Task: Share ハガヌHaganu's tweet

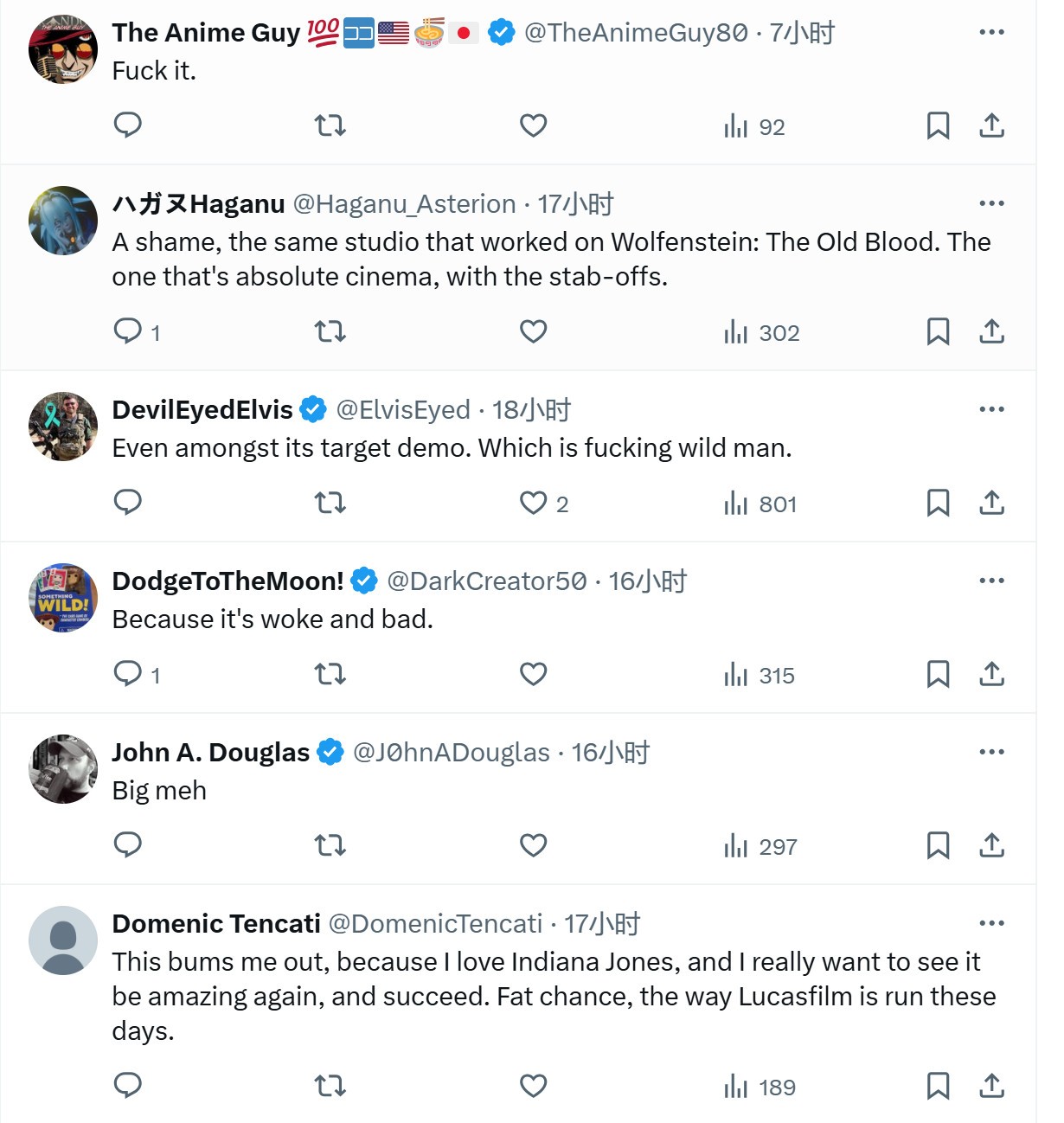Action: coord(991,331)
